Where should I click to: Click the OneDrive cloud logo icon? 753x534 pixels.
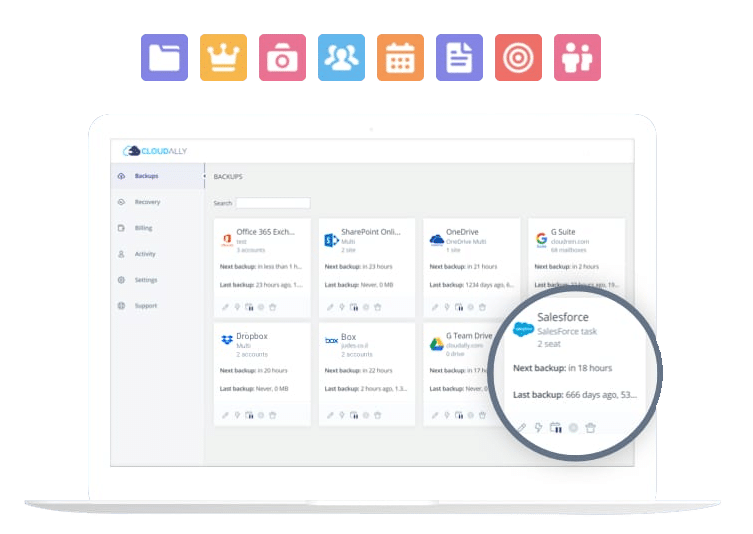click(437, 240)
